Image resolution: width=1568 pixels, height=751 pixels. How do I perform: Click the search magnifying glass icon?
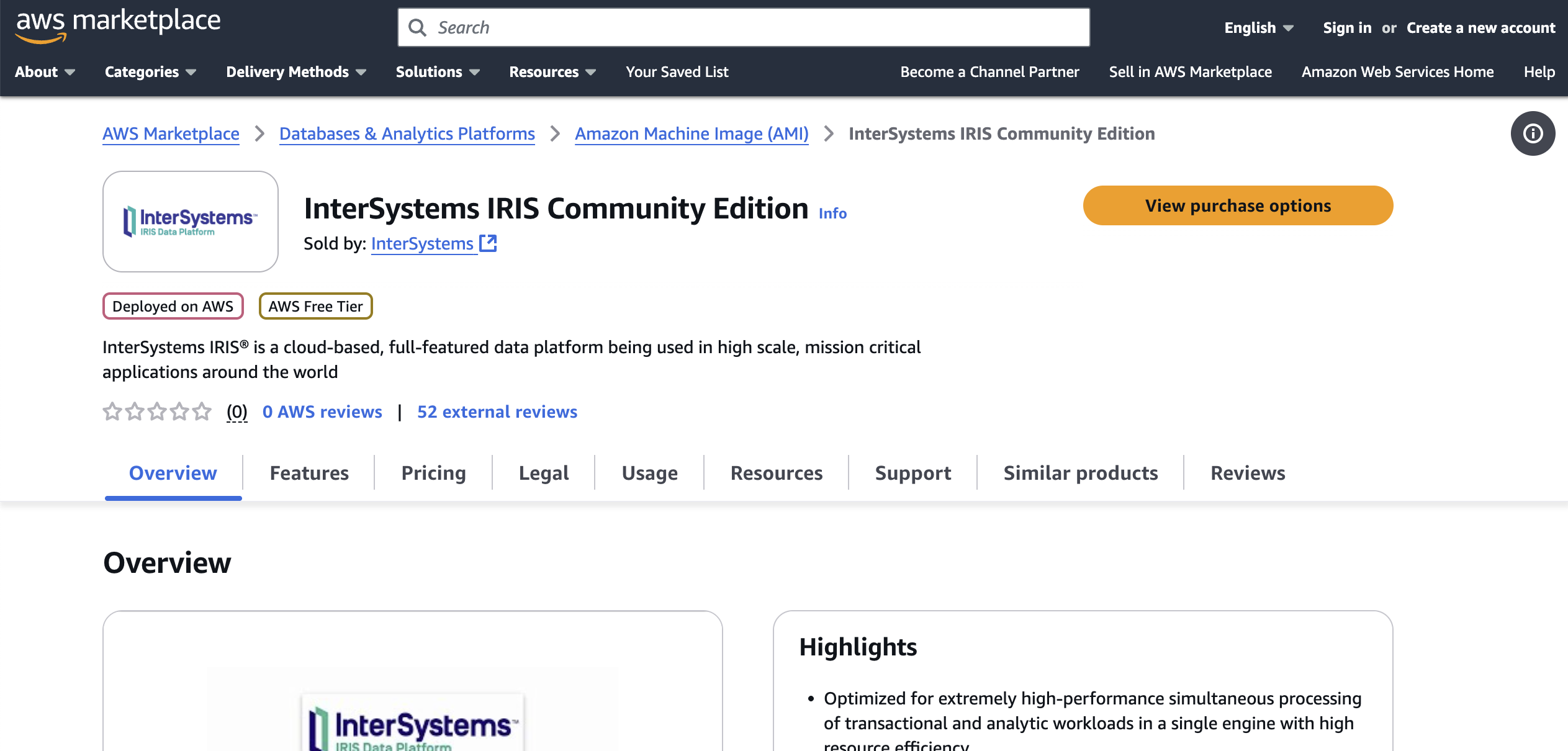point(418,27)
